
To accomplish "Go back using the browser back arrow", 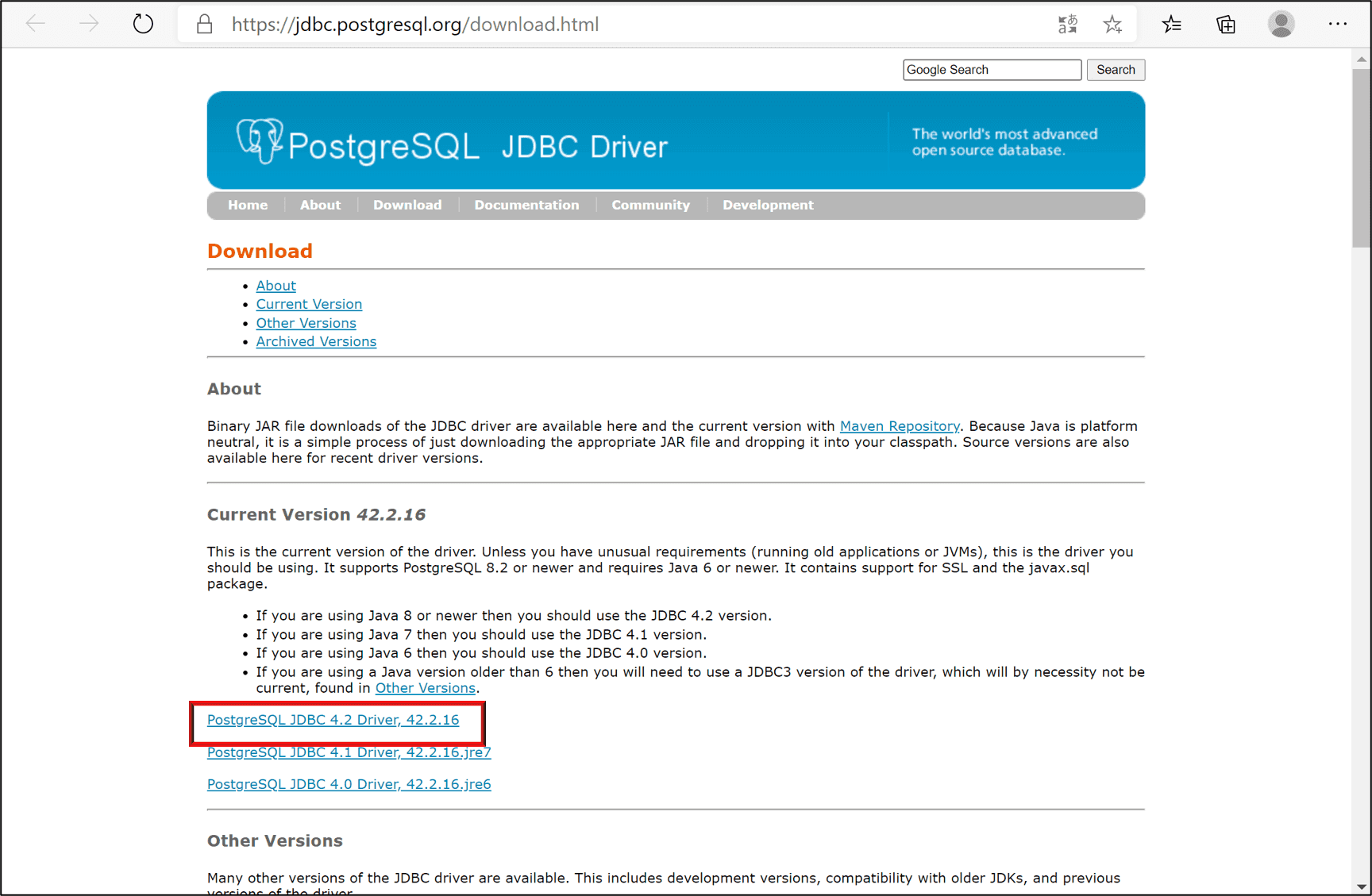I will click(x=36, y=24).
